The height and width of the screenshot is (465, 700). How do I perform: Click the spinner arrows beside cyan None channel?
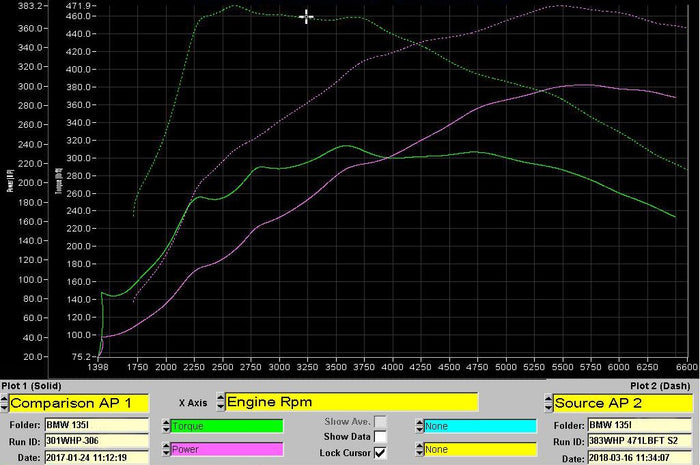pos(417,426)
